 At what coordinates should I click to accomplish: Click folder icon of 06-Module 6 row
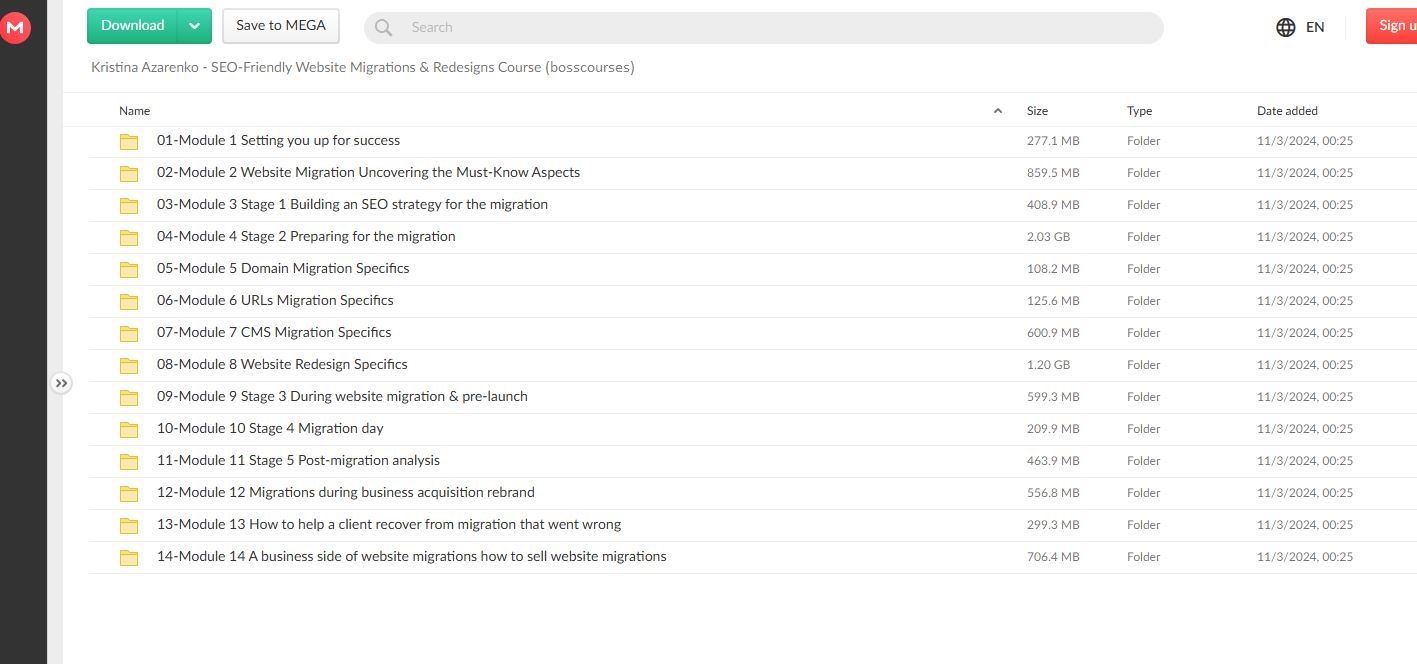129,302
